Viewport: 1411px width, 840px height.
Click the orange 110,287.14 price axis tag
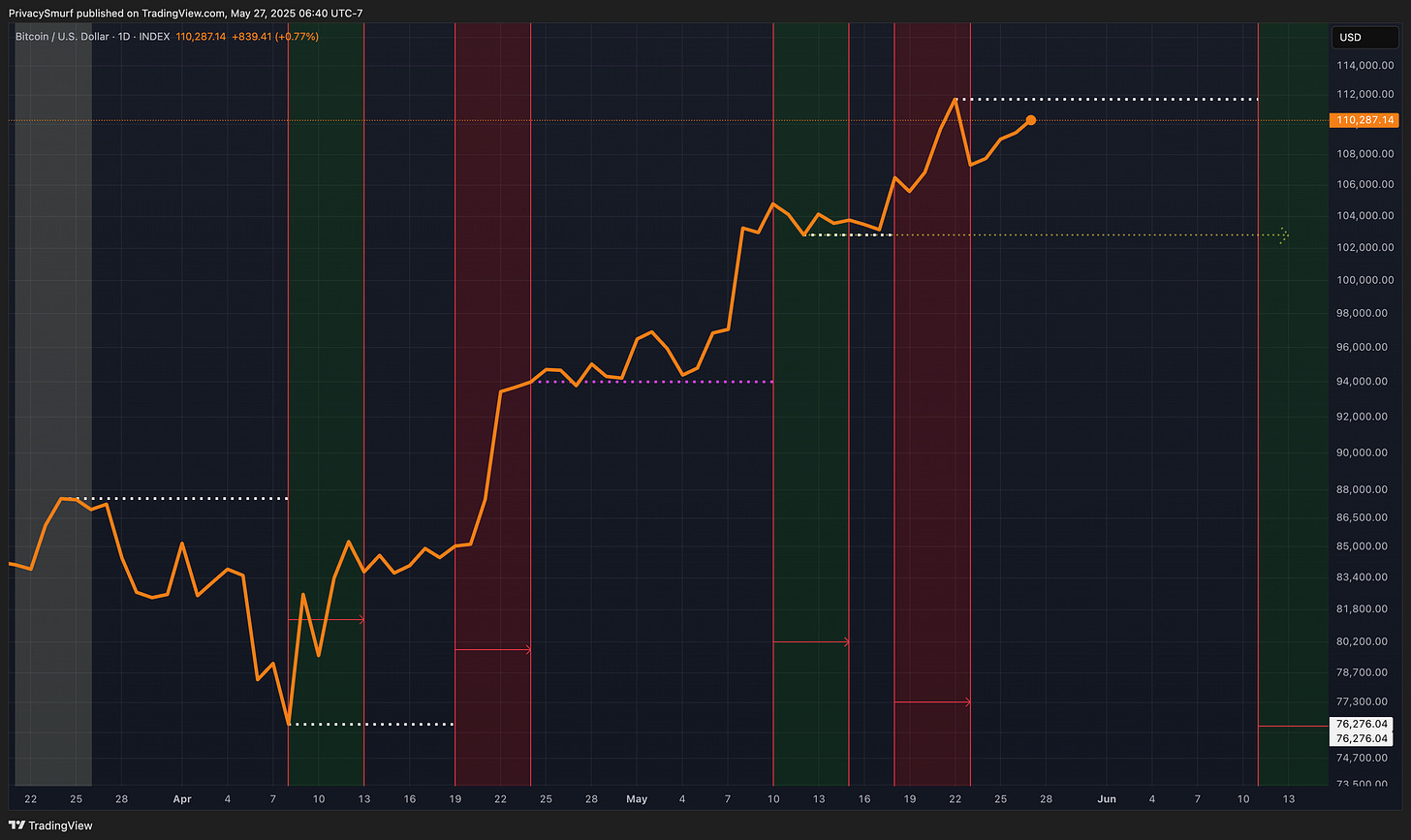1364,120
